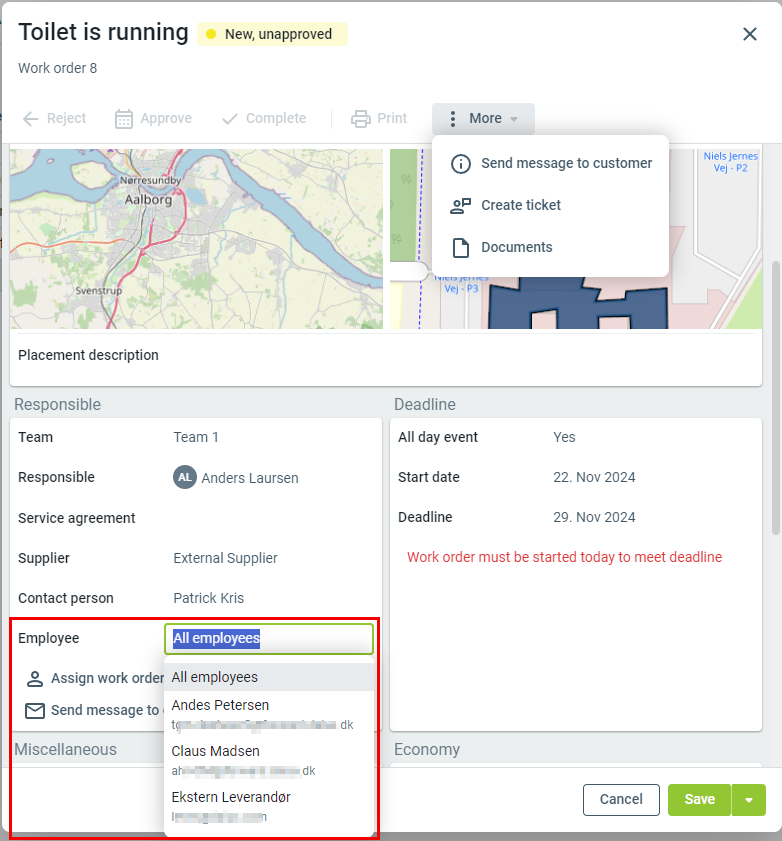The height and width of the screenshot is (841, 782).
Task: Click the Send message envelope icon
Action: (x=35, y=711)
